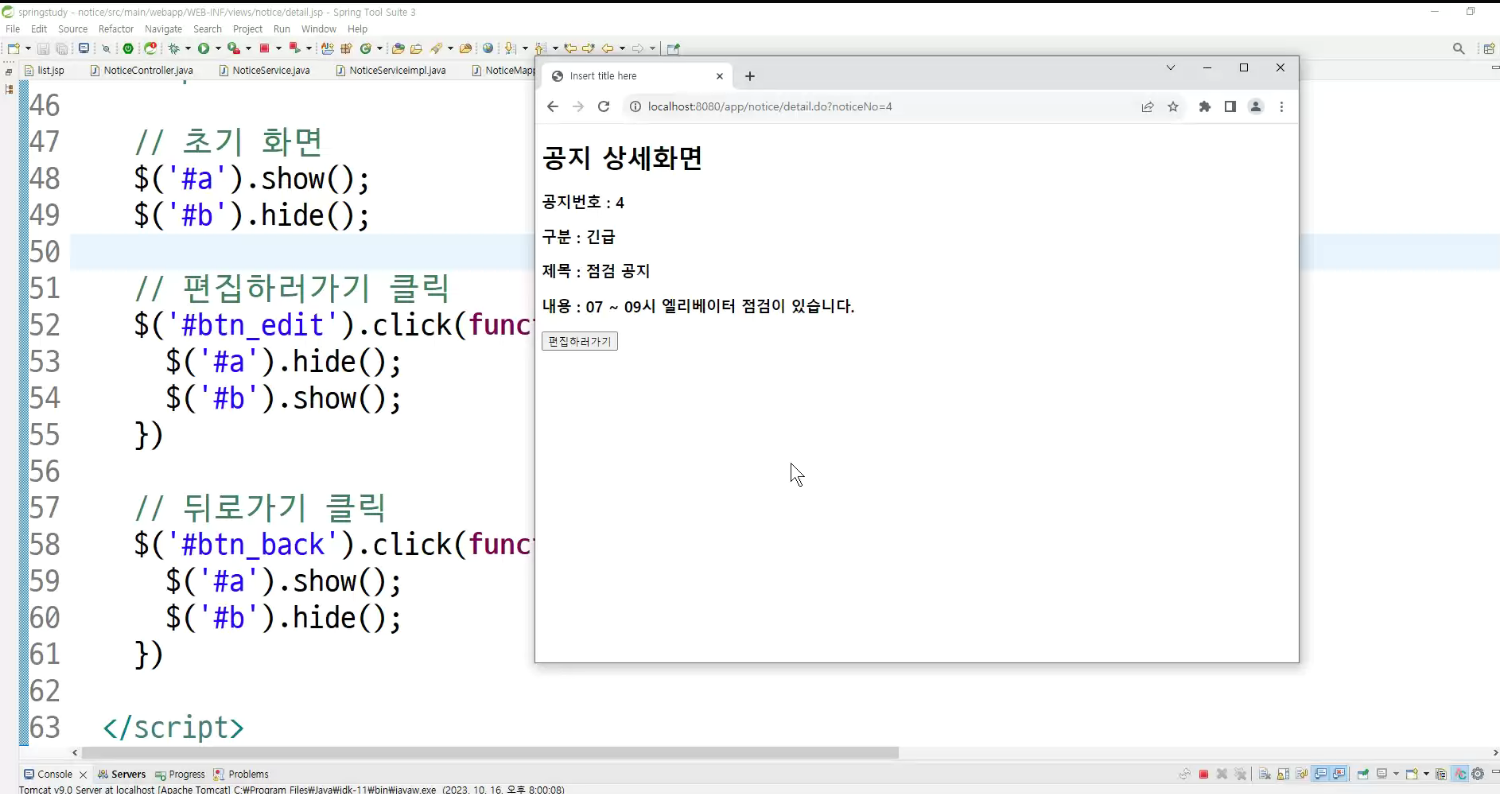Screen dimensions: 1500x794
Task: Select the Progress view tab
Action: tap(180, 774)
